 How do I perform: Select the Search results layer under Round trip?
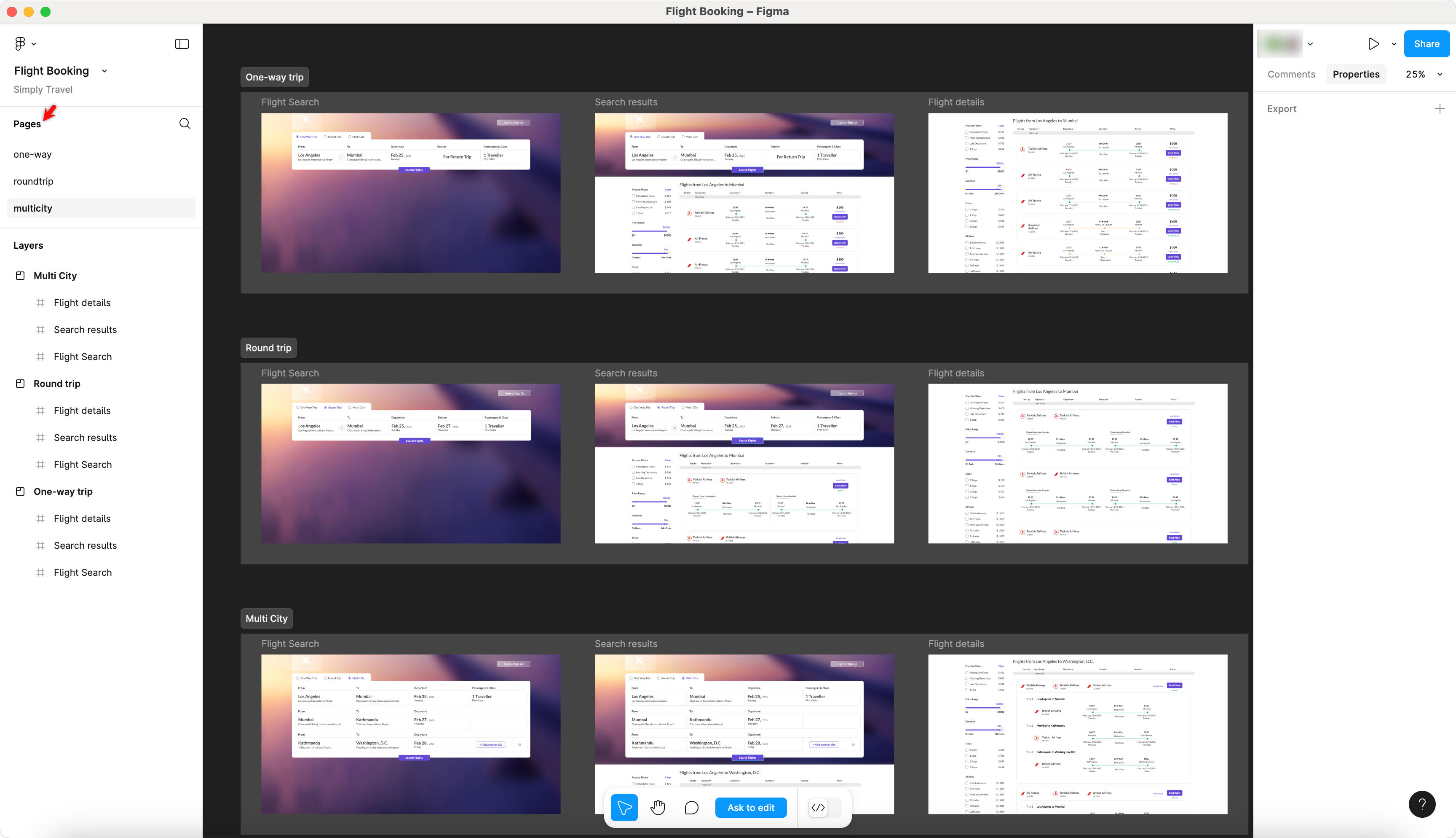point(85,437)
